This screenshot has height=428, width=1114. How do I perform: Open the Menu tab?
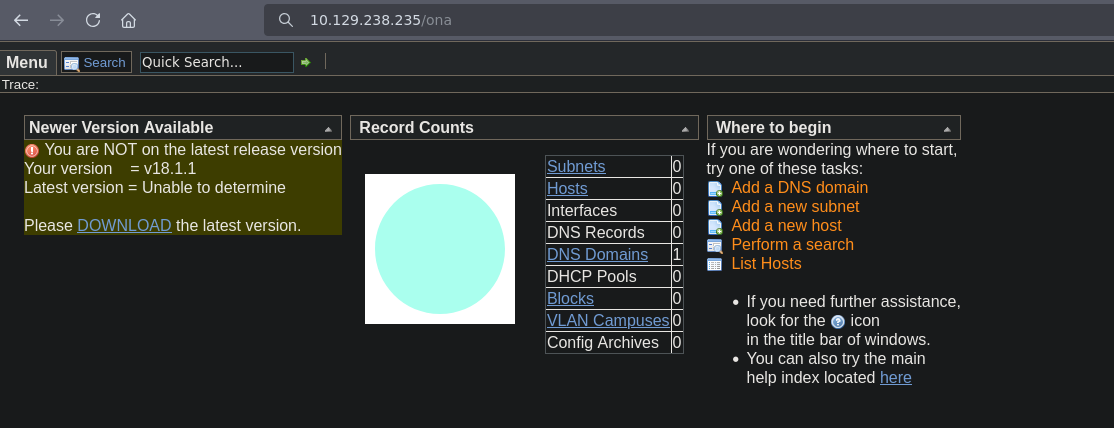coord(27,62)
